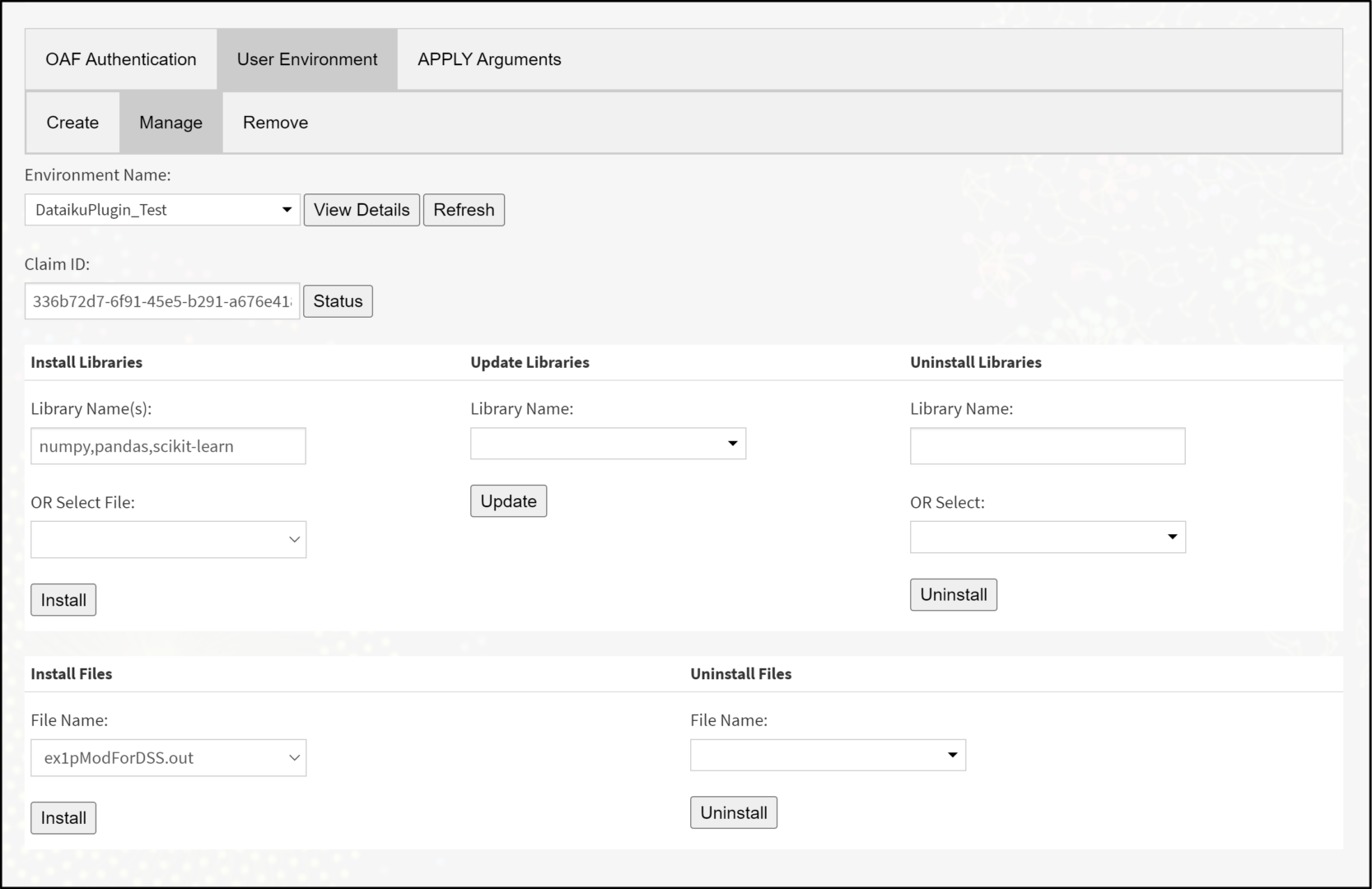Viewport: 1372px width, 889px height.
Task: Update the selected library
Action: [x=507, y=500]
